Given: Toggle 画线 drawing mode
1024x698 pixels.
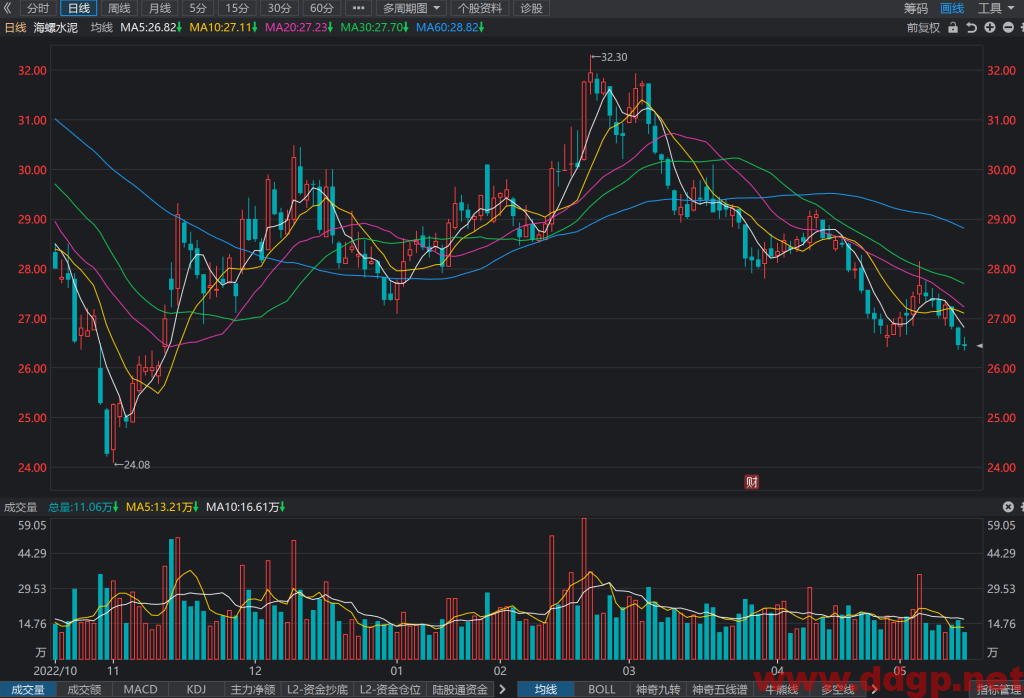Looking at the screenshot, I should pyautogui.click(x=952, y=8).
